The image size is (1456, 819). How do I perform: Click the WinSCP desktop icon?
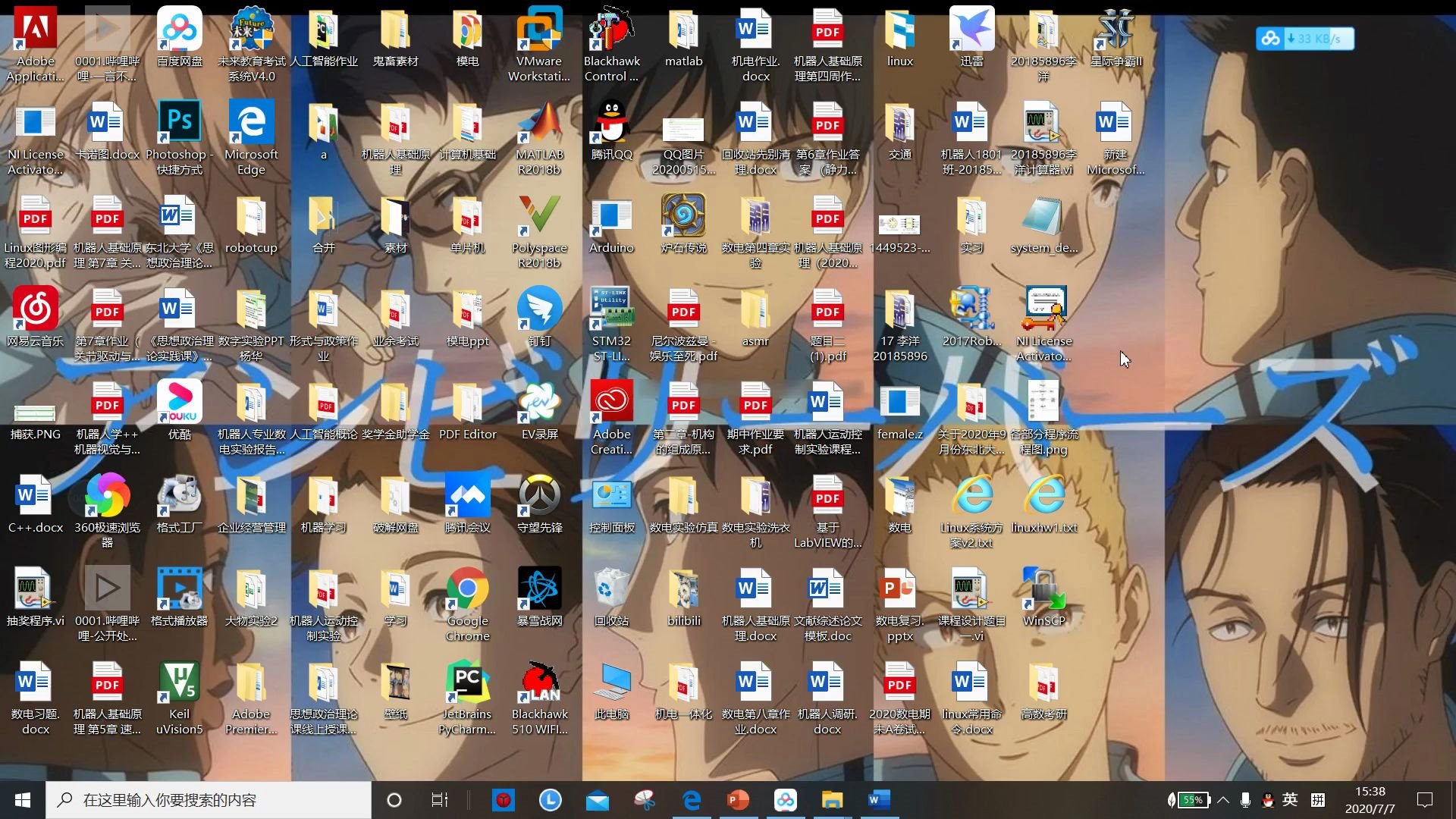click(x=1043, y=589)
